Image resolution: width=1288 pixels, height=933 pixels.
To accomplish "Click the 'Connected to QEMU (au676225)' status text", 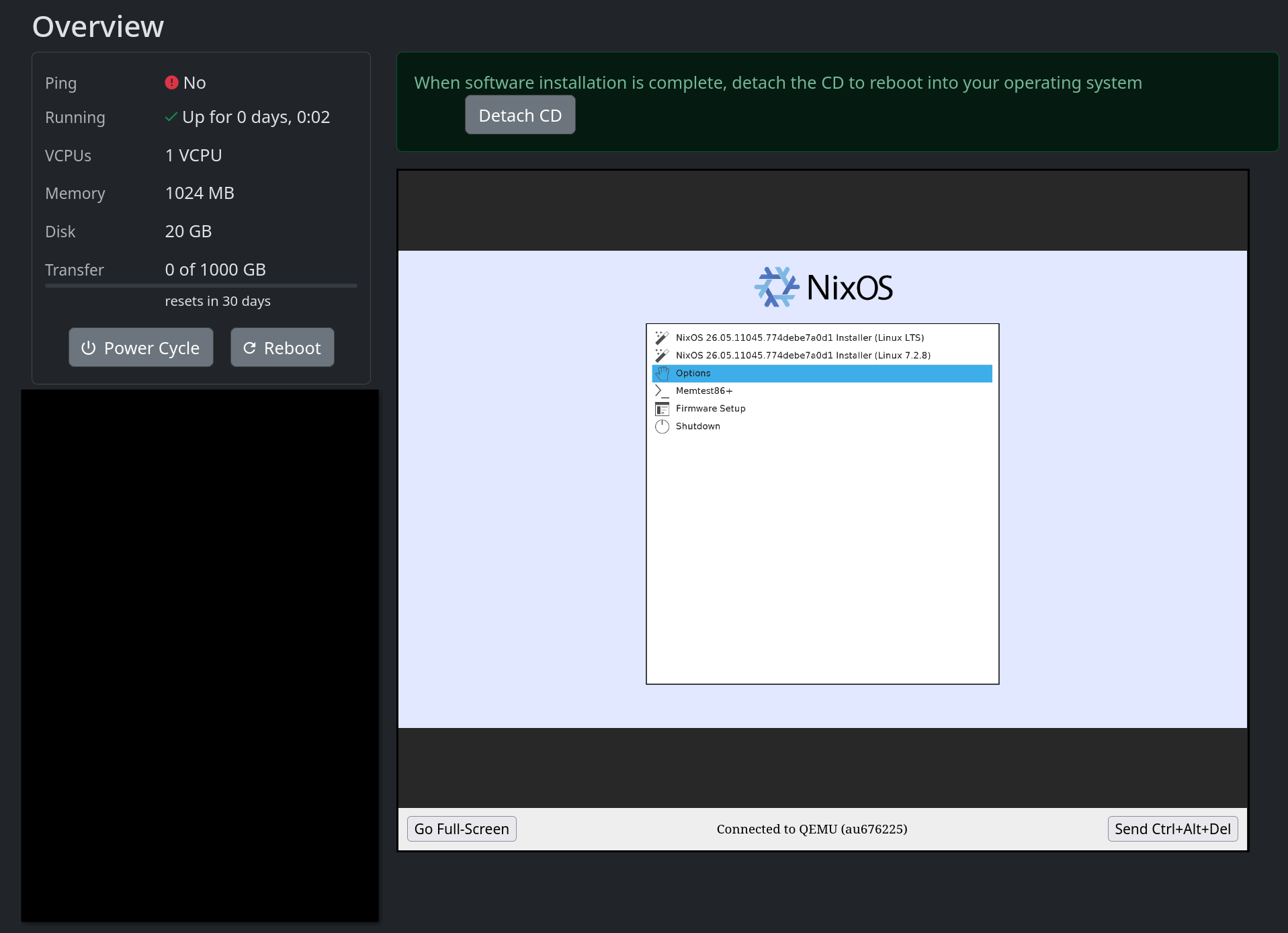I will 812,829.
